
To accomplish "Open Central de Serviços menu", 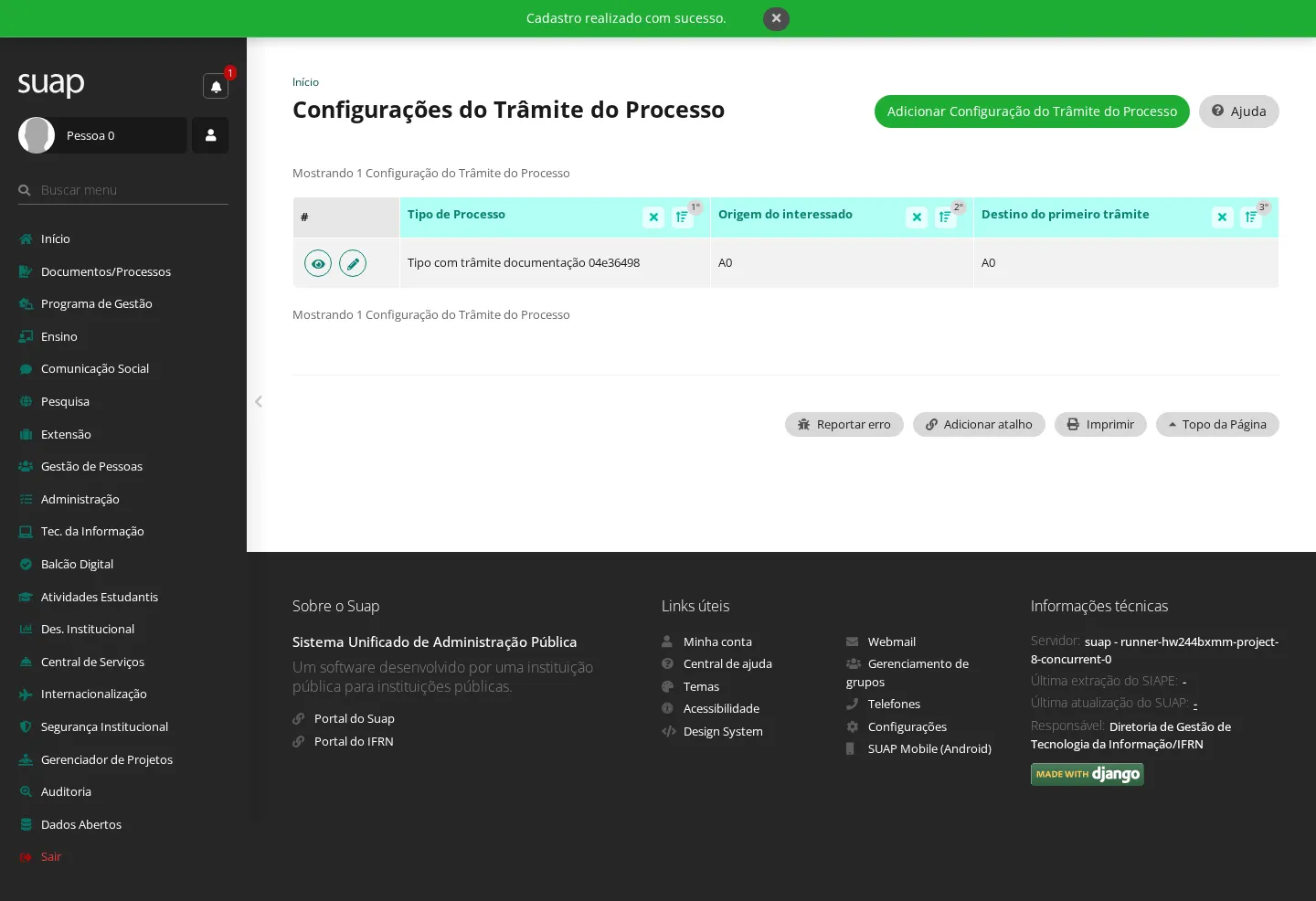I will [x=123, y=662].
